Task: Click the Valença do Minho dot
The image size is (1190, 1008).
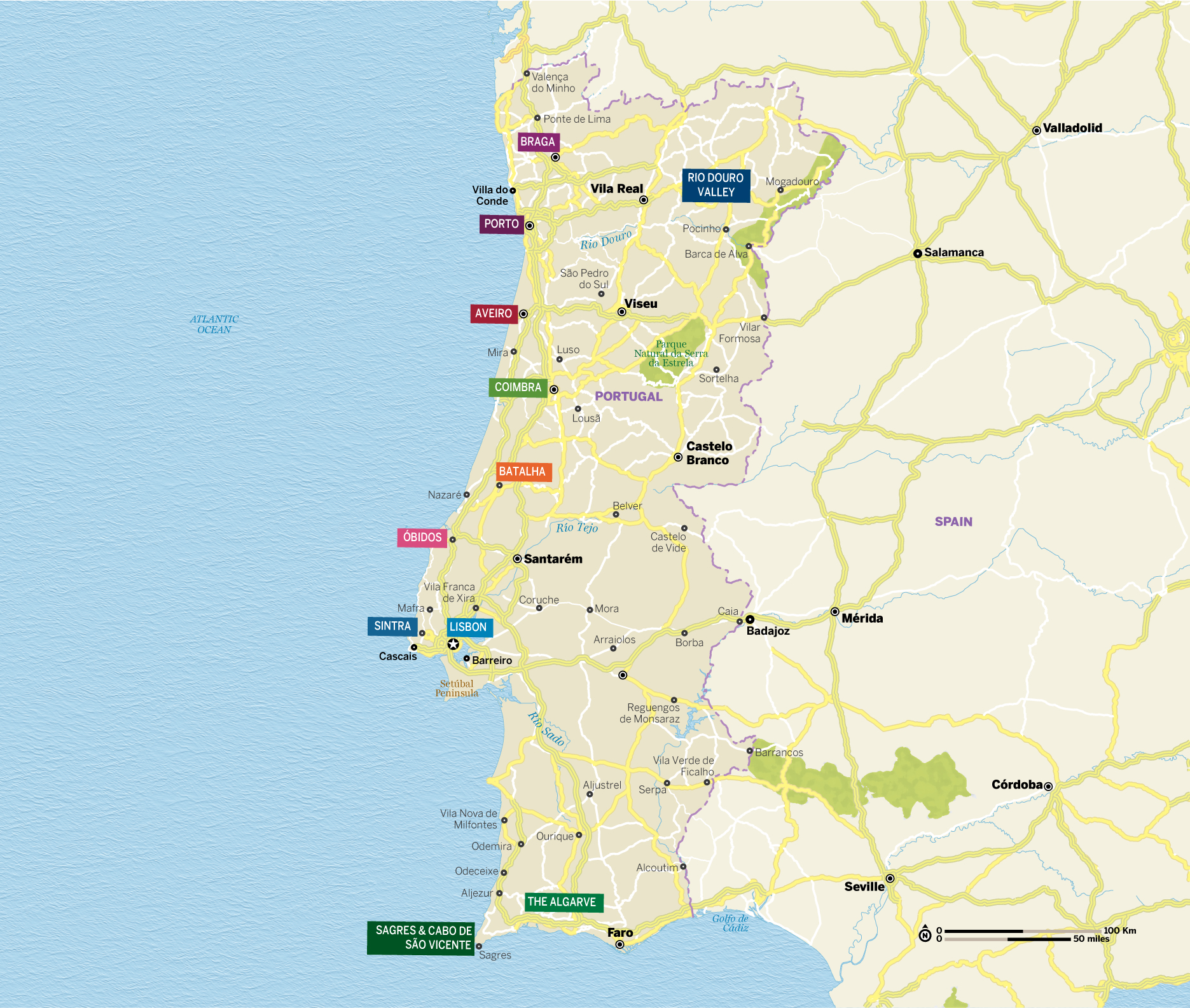Action: coord(527,73)
